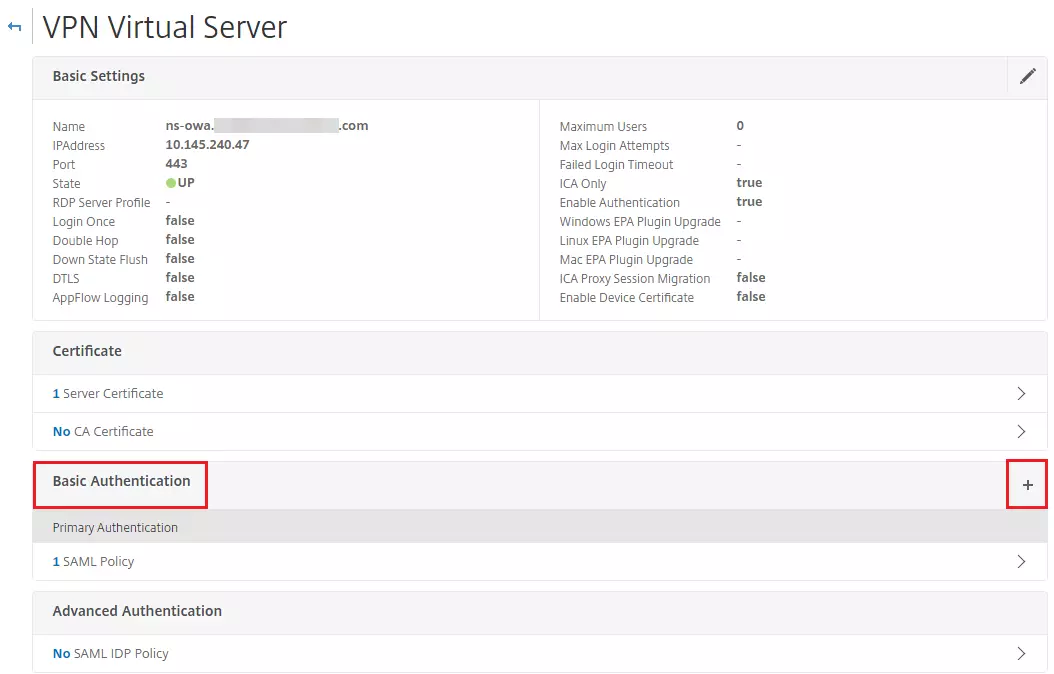Add an authentication policy with the plus icon

pos(1027,484)
